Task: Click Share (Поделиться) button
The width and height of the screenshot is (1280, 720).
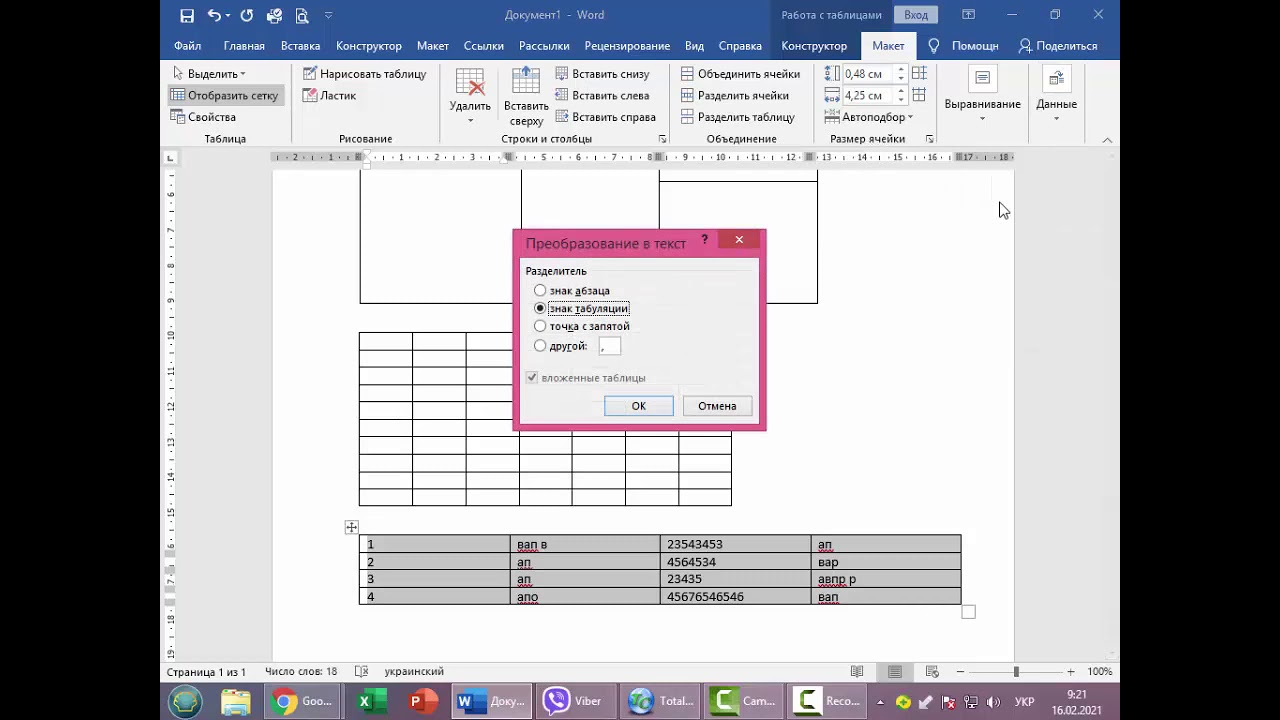Action: (1058, 46)
